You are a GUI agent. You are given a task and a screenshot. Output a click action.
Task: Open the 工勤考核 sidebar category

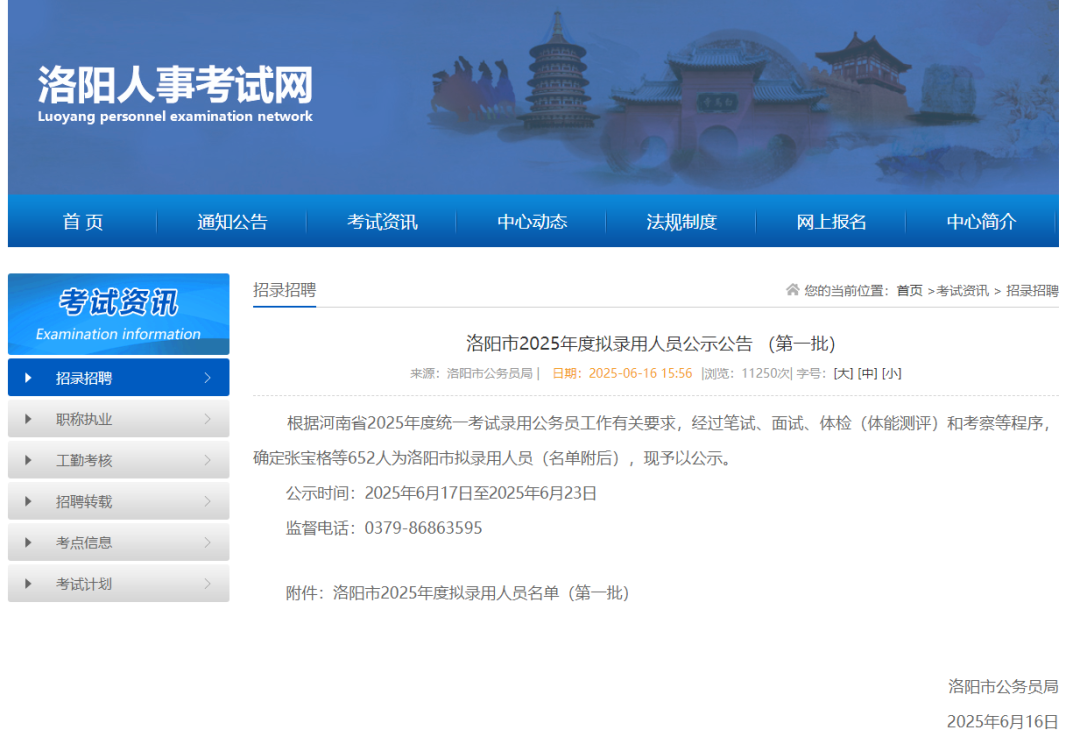(118, 460)
